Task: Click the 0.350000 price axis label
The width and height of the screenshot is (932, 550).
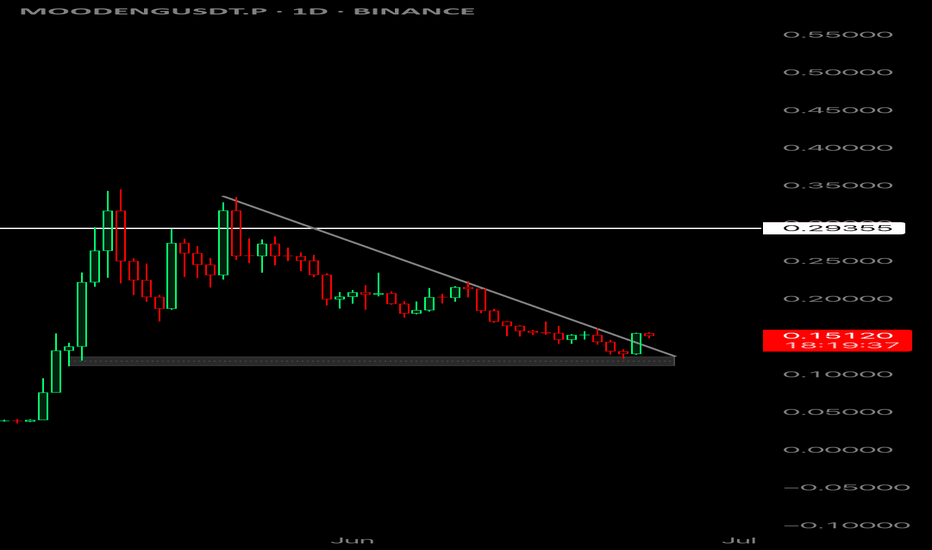Action: pyautogui.click(x=837, y=186)
